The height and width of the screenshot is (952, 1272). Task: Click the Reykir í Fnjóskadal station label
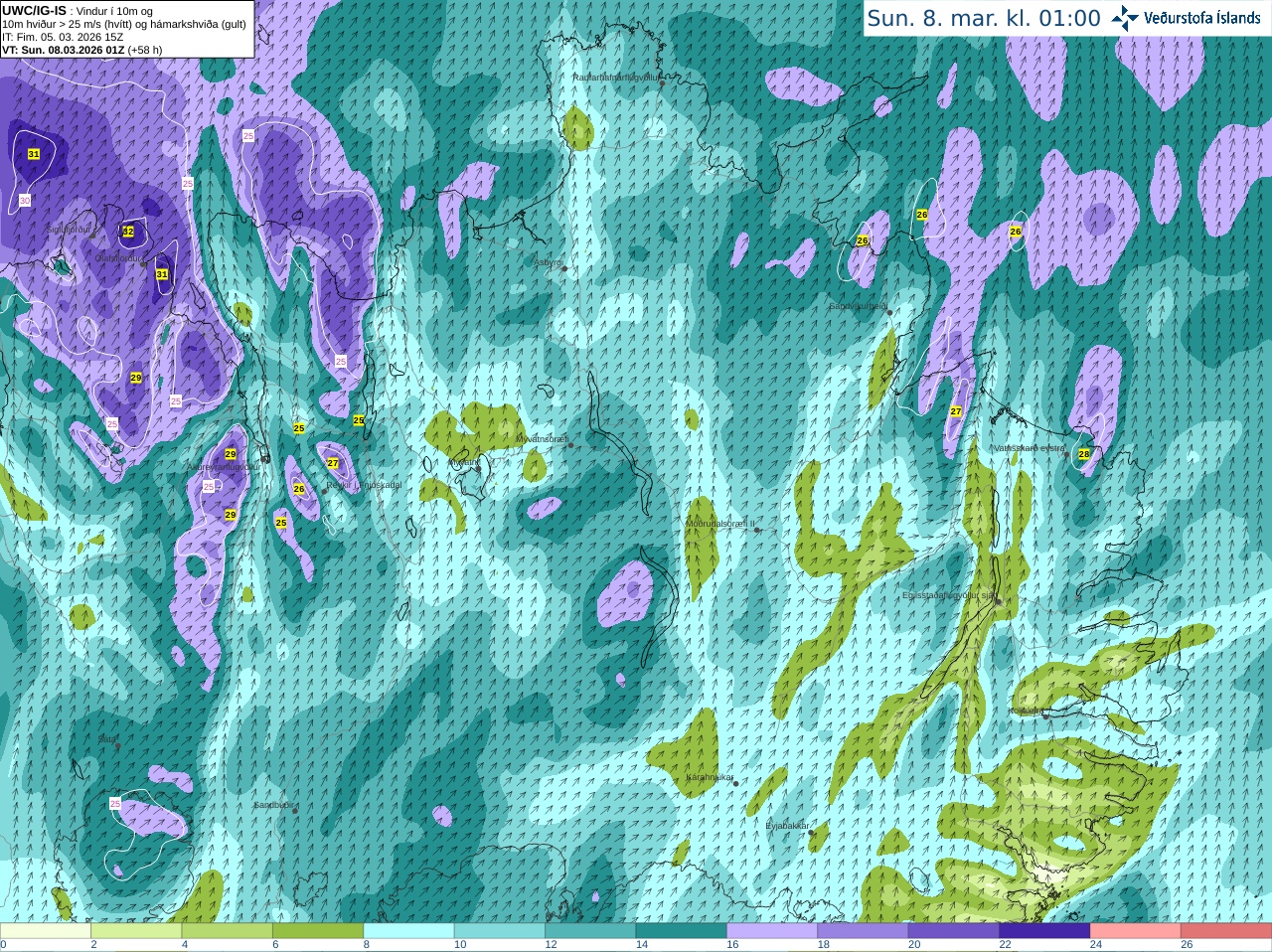coord(364,485)
